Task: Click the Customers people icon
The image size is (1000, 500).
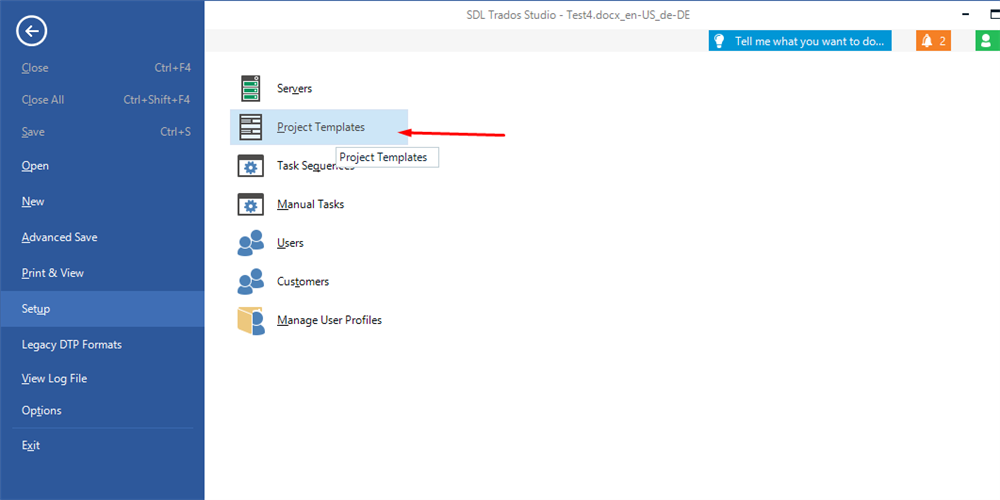Action: pyautogui.click(x=251, y=281)
